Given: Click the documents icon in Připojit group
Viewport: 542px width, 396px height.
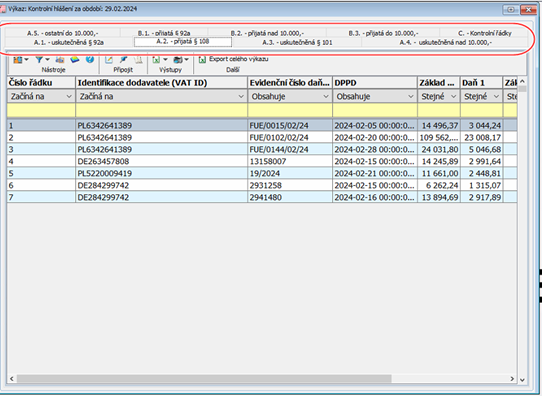Looking at the screenshot, I should (138, 60).
